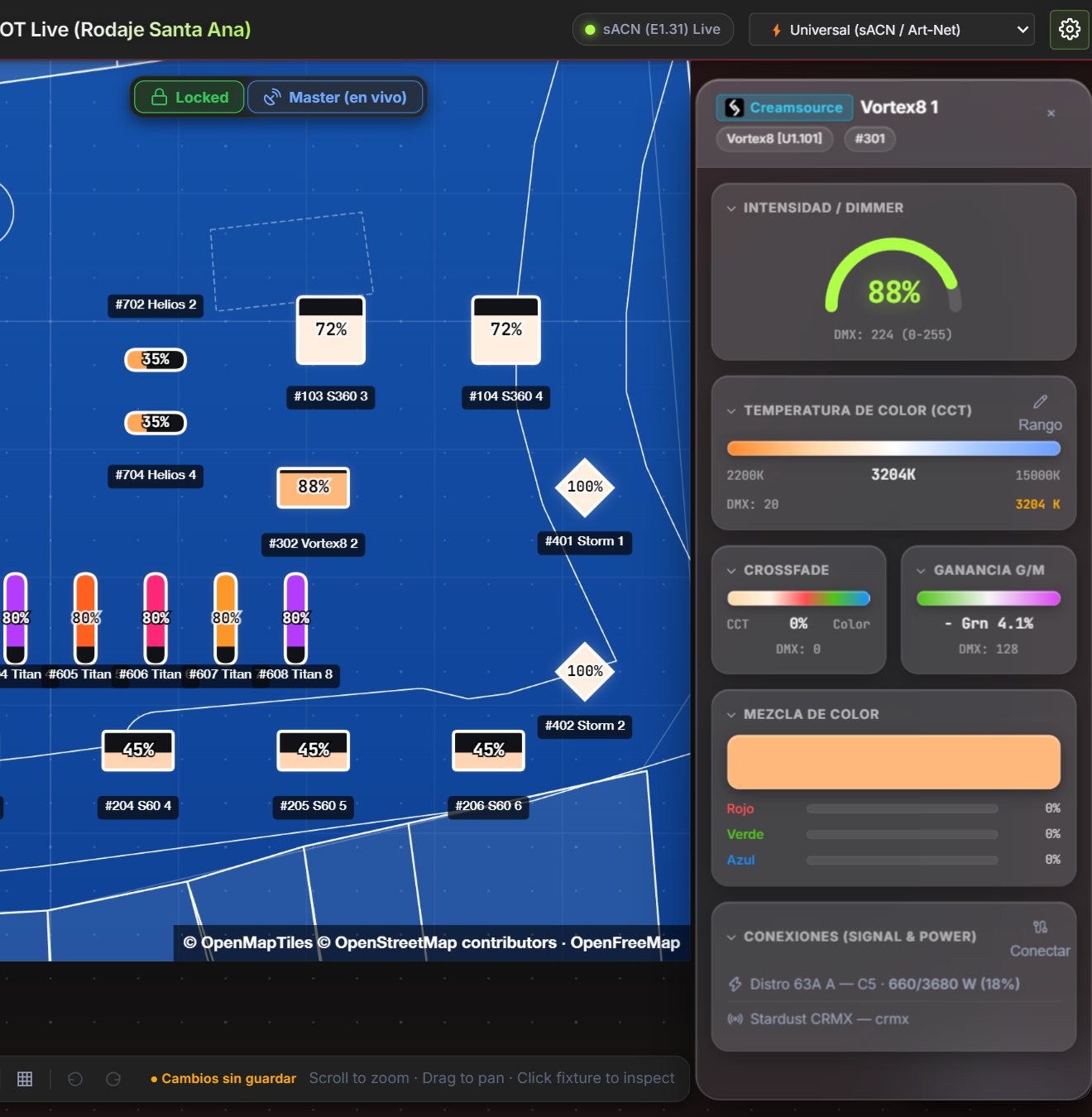The height and width of the screenshot is (1117, 1092).
Task: Collapse the Mezcla de Color section
Action: [x=731, y=715]
